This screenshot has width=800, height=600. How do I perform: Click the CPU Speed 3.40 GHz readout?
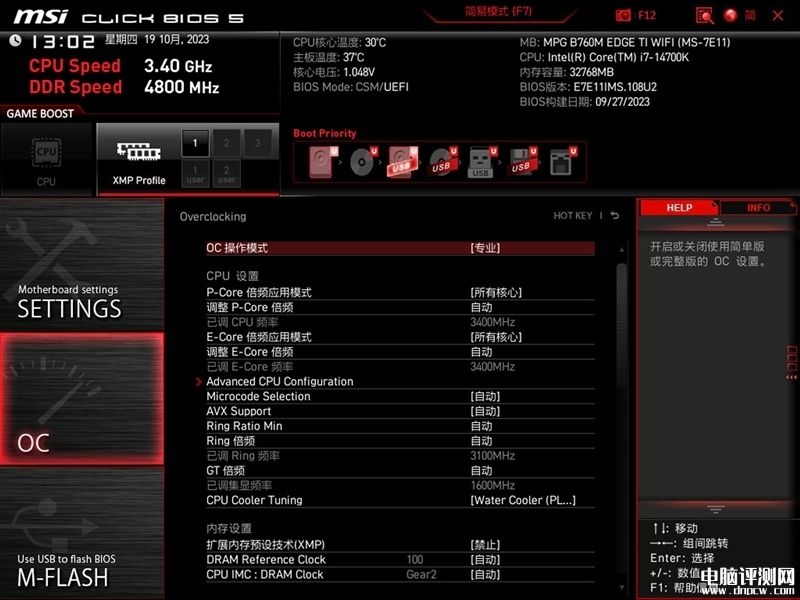tap(120, 66)
